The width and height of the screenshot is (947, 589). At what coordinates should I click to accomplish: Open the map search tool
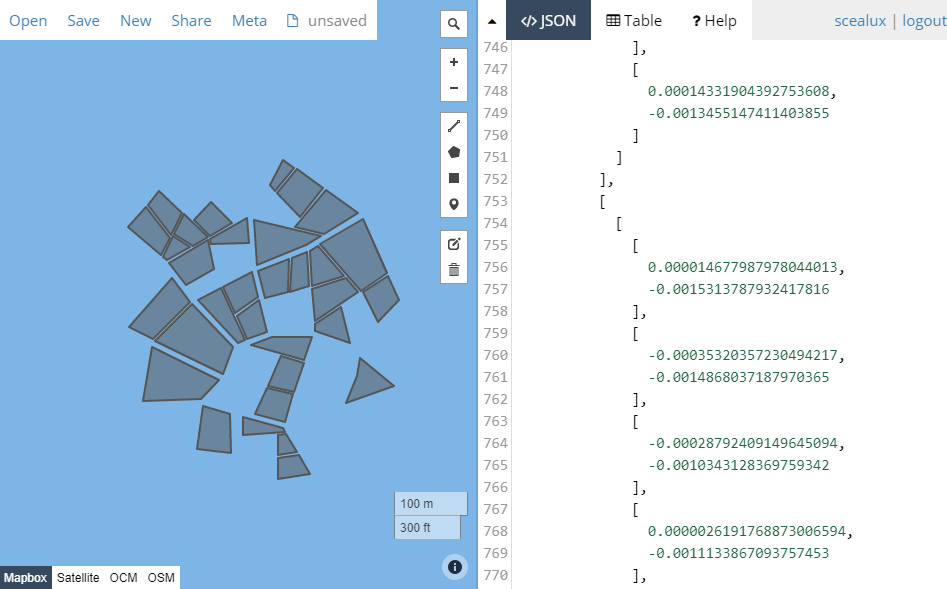click(x=454, y=24)
